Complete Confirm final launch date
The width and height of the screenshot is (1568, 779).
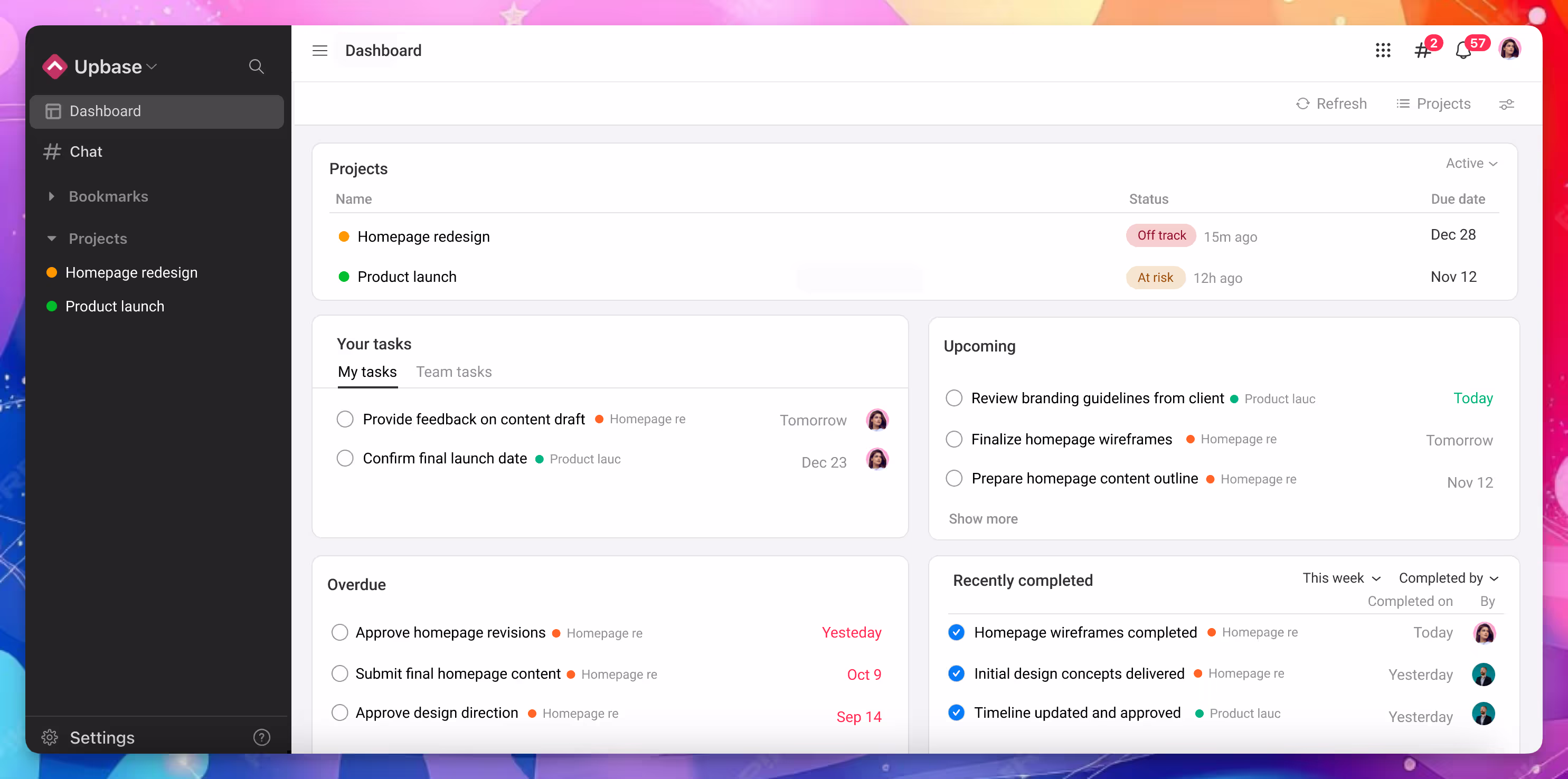click(345, 458)
